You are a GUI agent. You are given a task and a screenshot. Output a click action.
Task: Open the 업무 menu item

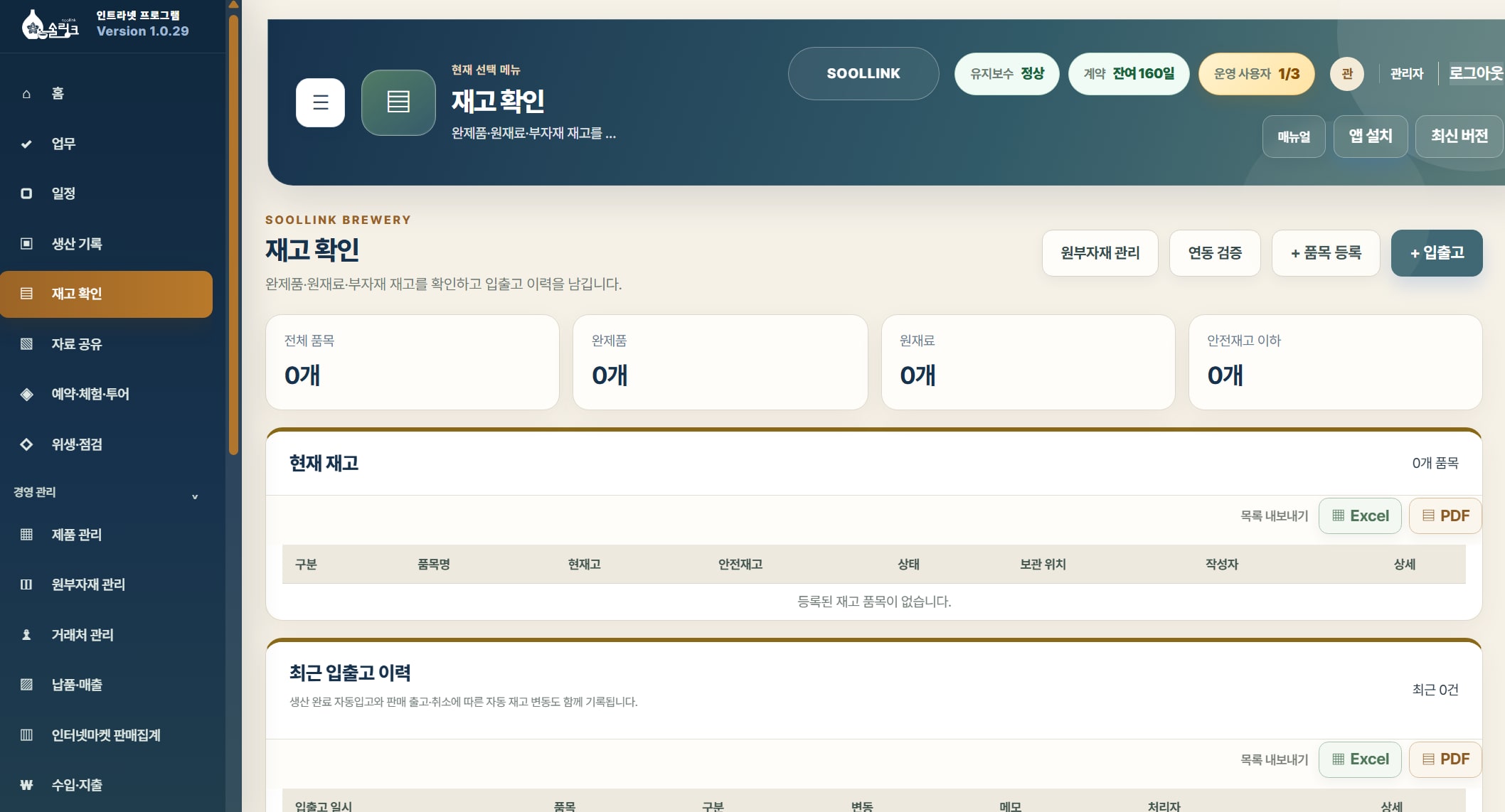(106, 144)
